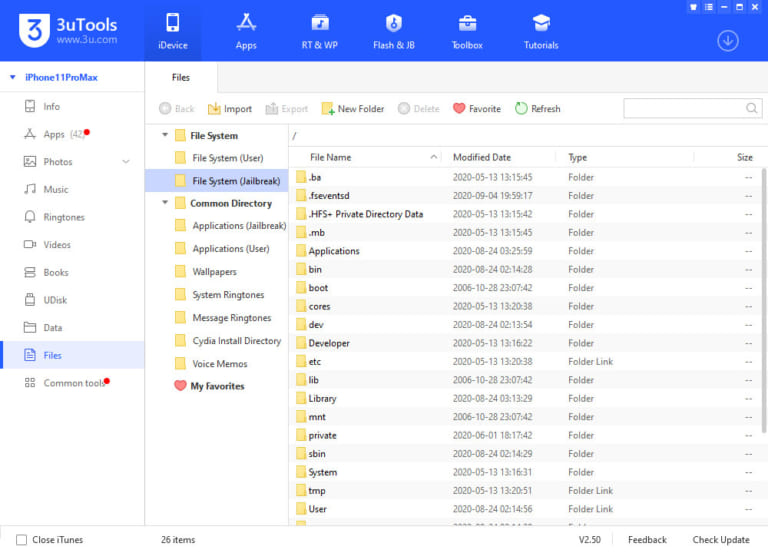Click the 3uTools logo
Image resolution: width=768 pixels, height=553 pixels.
pos(68,30)
